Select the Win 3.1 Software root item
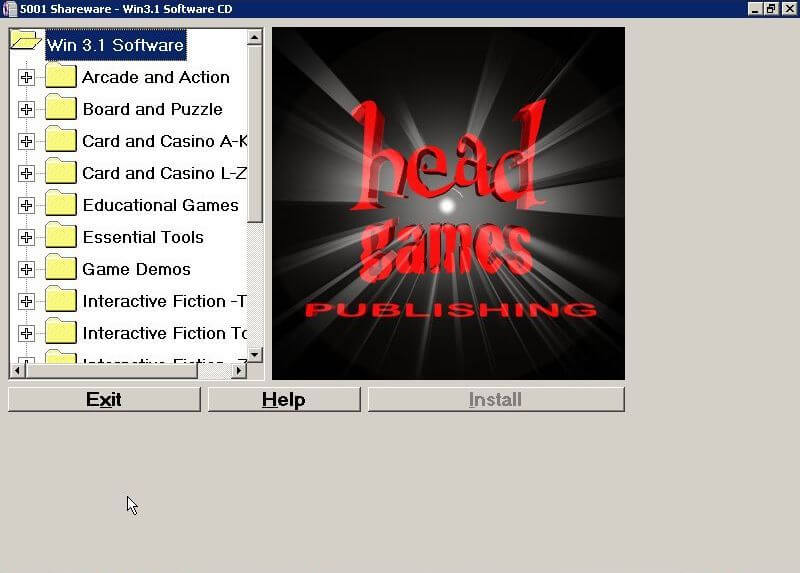The image size is (800, 573). point(116,45)
